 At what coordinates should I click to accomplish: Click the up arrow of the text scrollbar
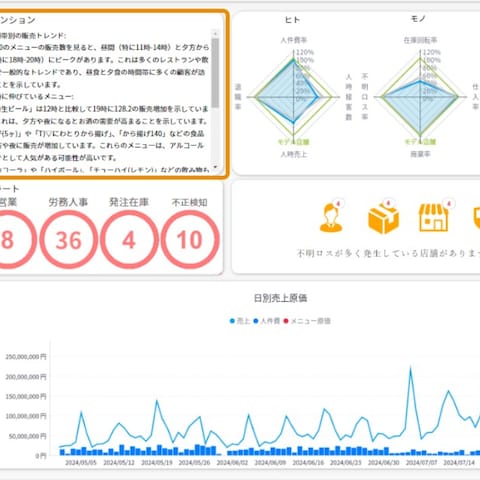(x=215, y=34)
